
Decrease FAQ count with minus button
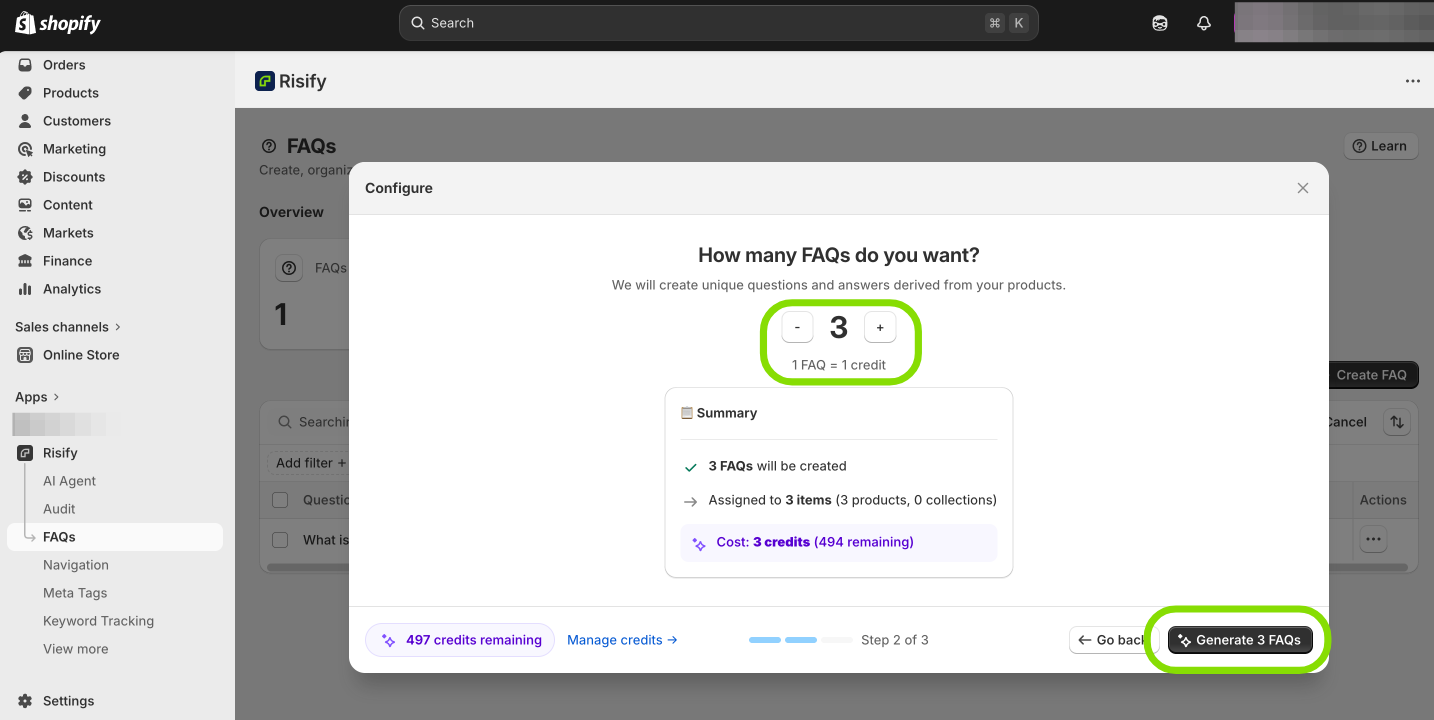(x=797, y=328)
